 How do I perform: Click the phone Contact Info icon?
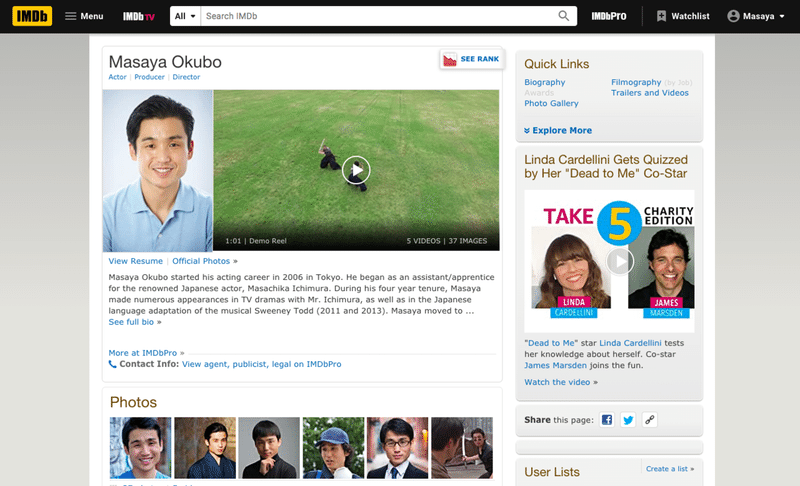click(112, 364)
